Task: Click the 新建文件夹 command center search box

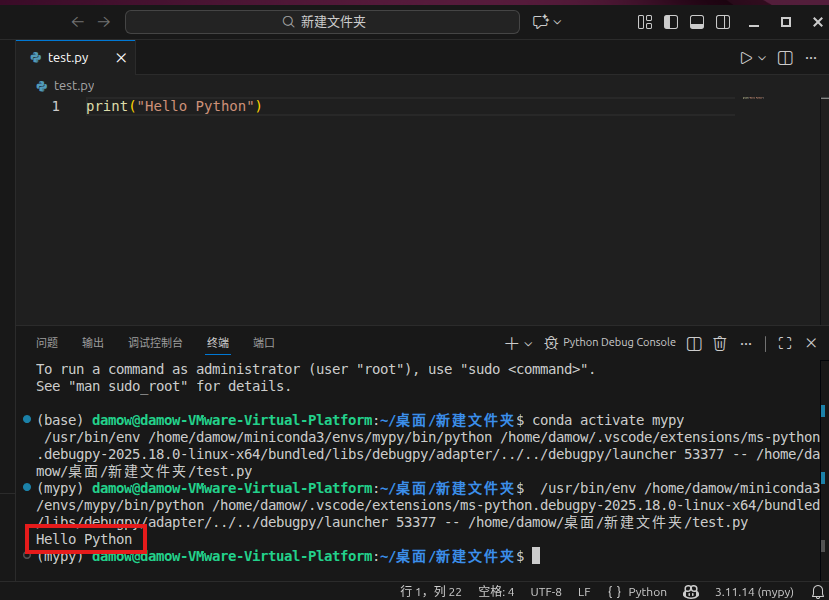Action: (322, 22)
